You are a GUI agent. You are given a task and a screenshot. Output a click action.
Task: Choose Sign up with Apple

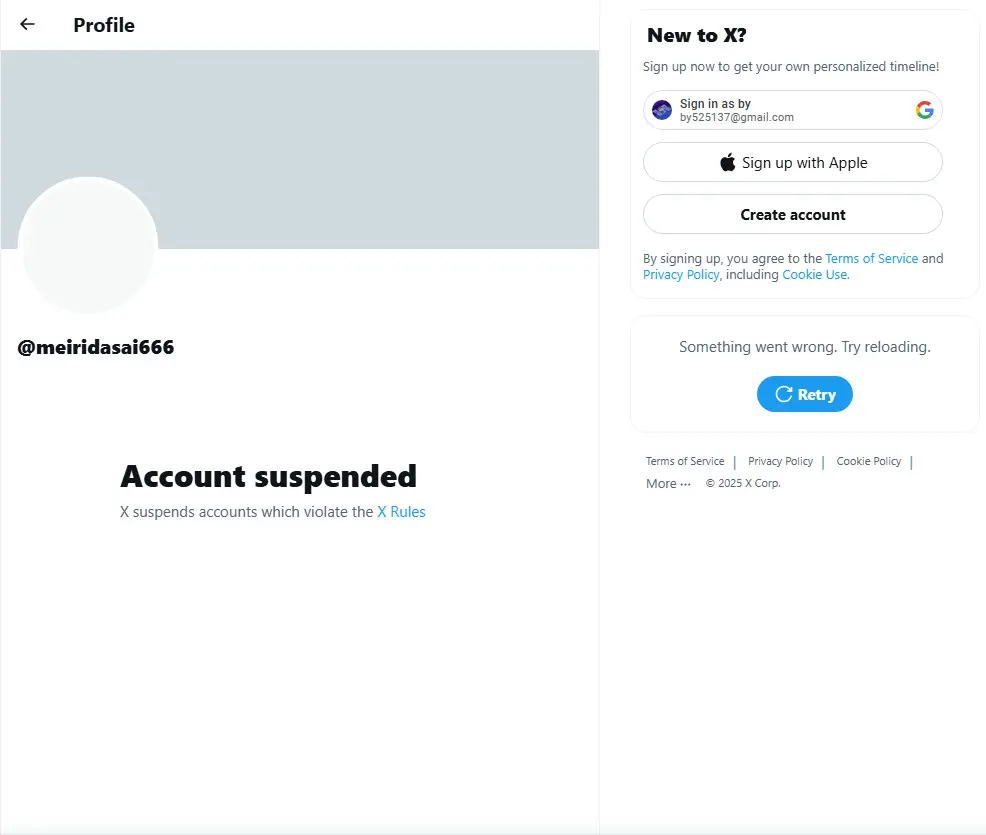(792, 162)
